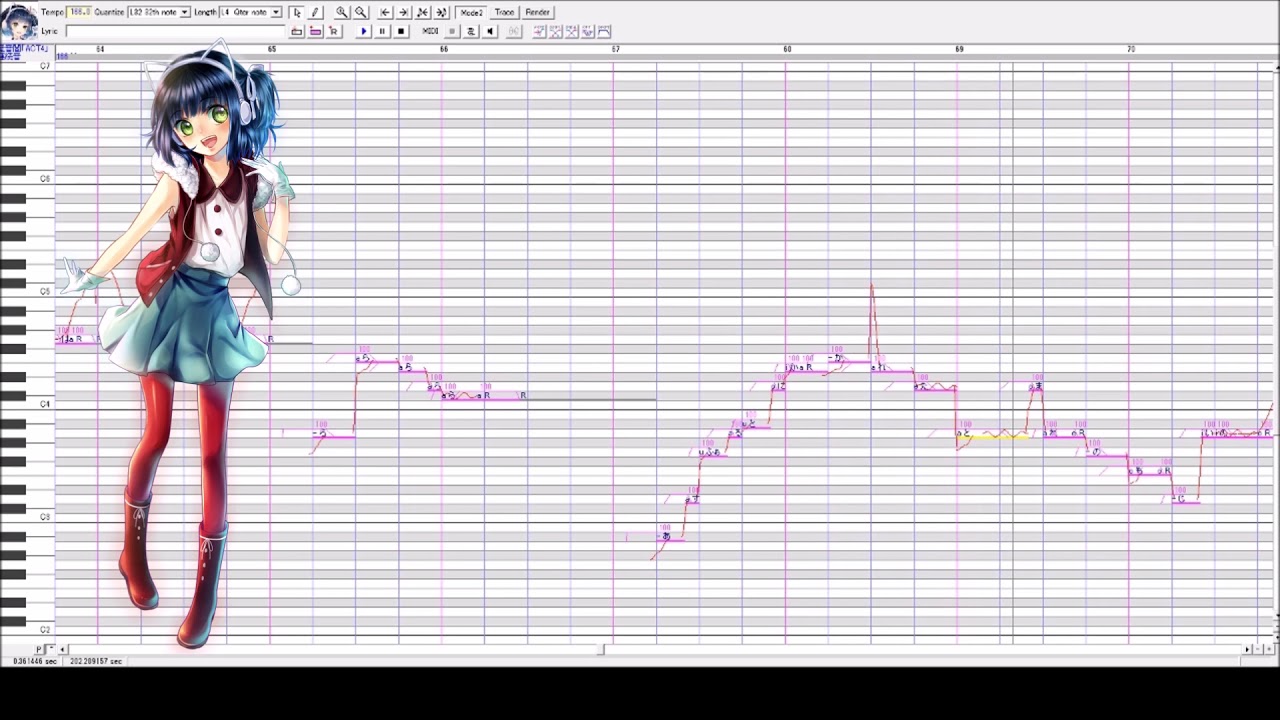Click the Tempo value field
The width and height of the screenshot is (1280, 720).
(x=79, y=12)
